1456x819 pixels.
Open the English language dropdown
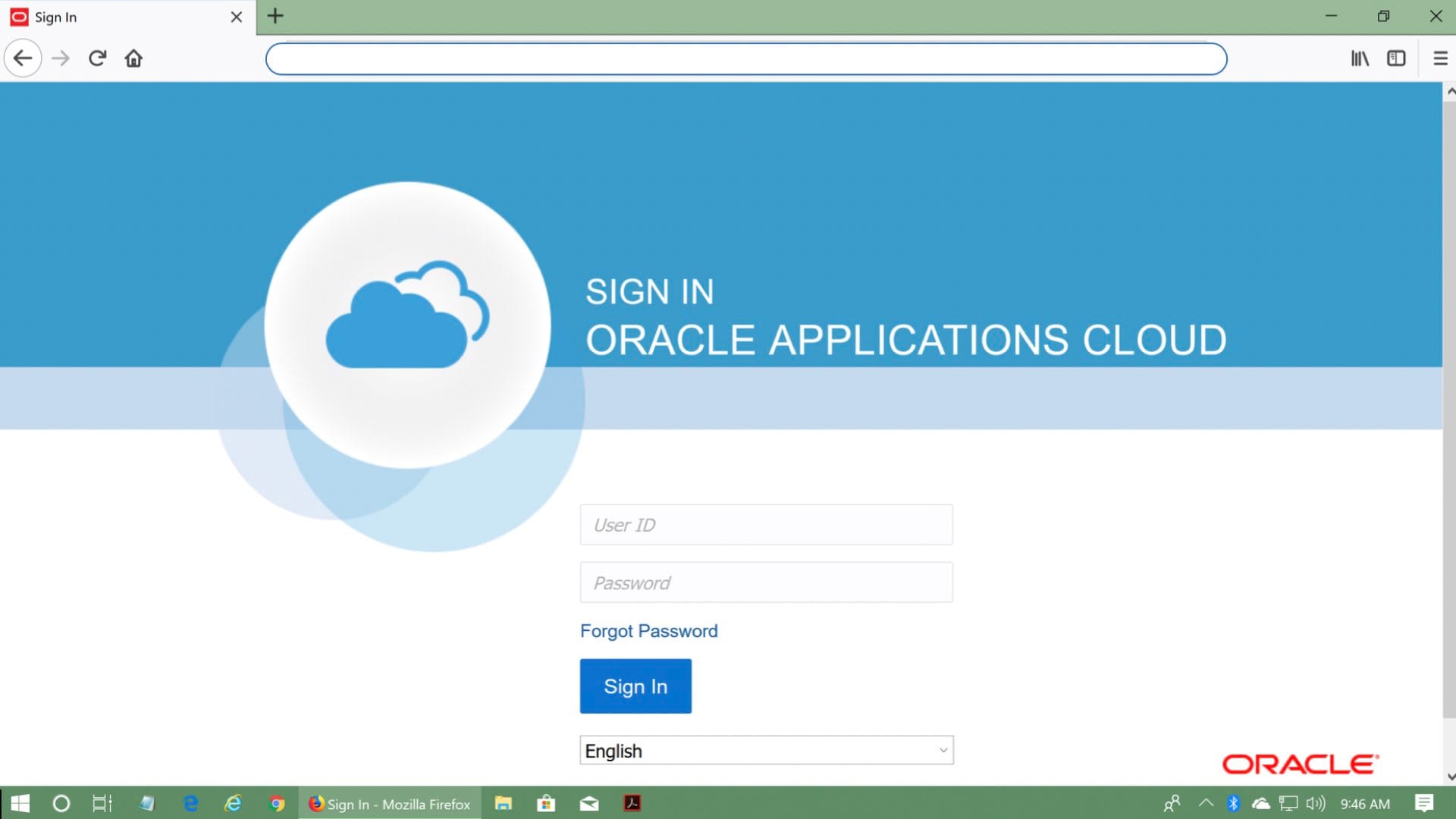[767, 750]
